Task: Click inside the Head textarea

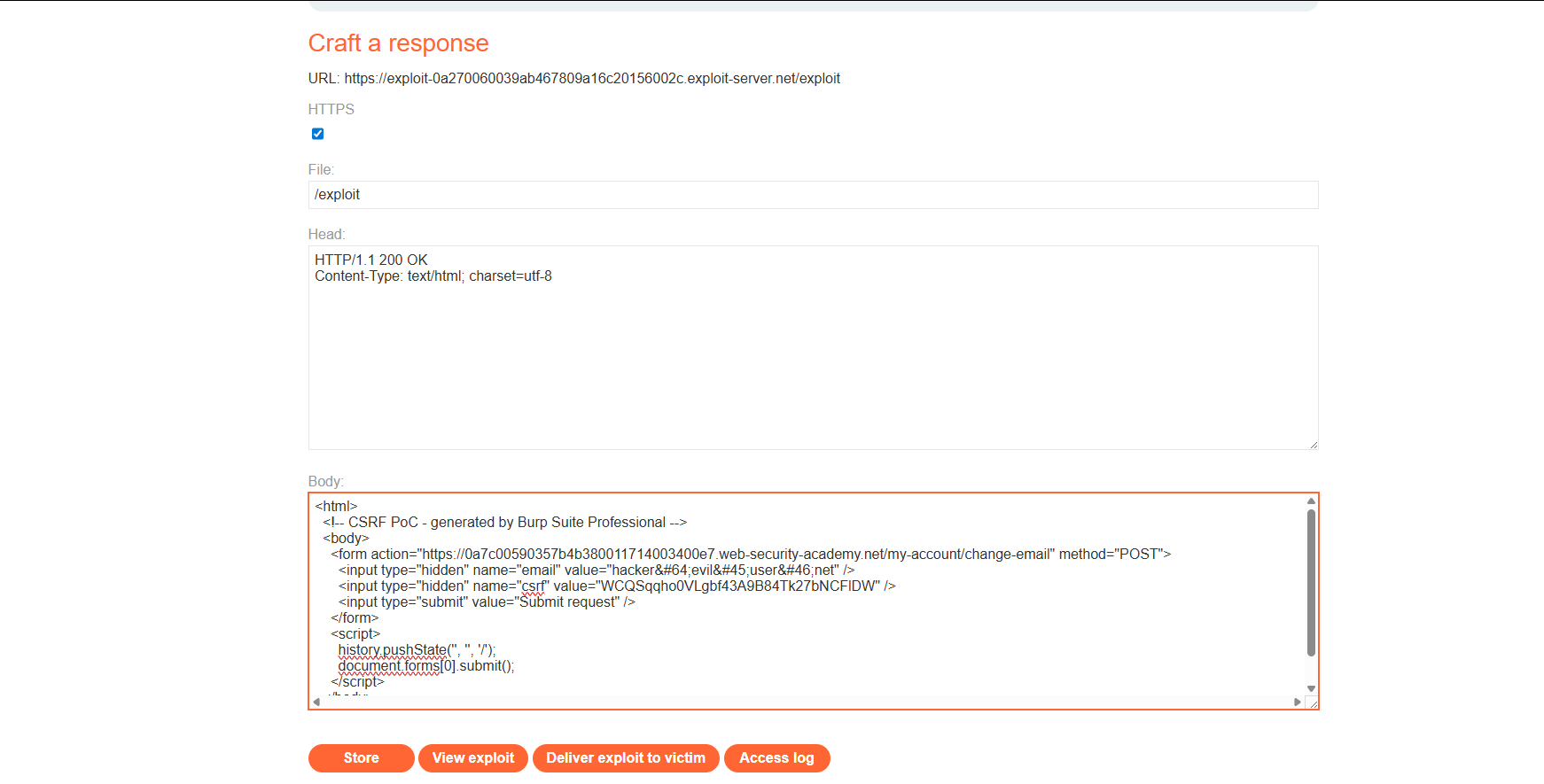Action: tap(813, 347)
